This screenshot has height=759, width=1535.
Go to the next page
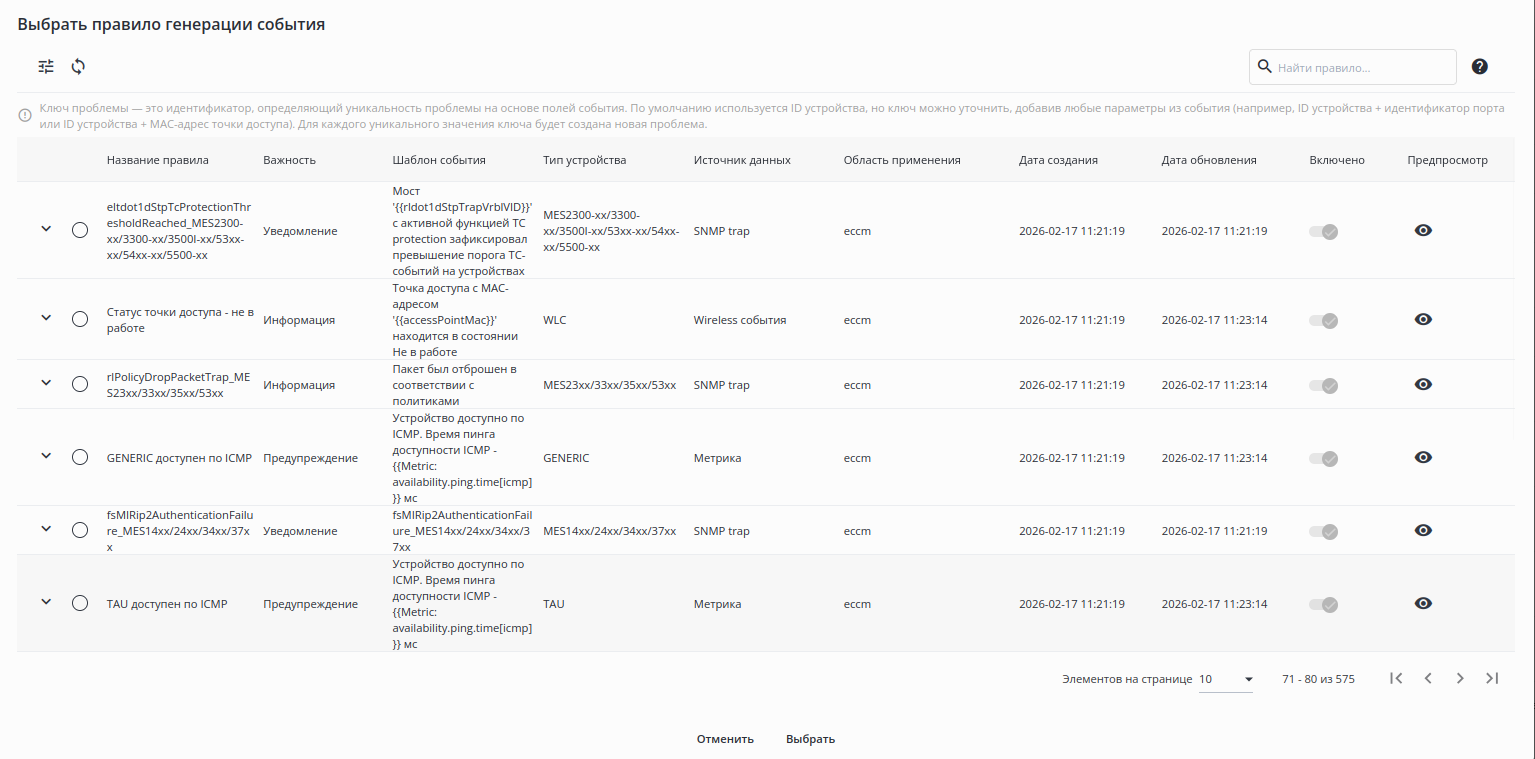coord(1460,678)
